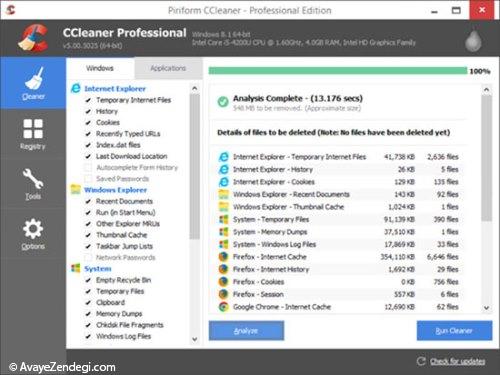Open the Cleaner section in sidebar
The width and height of the screenshot is (500, 375).
[33, 83]
